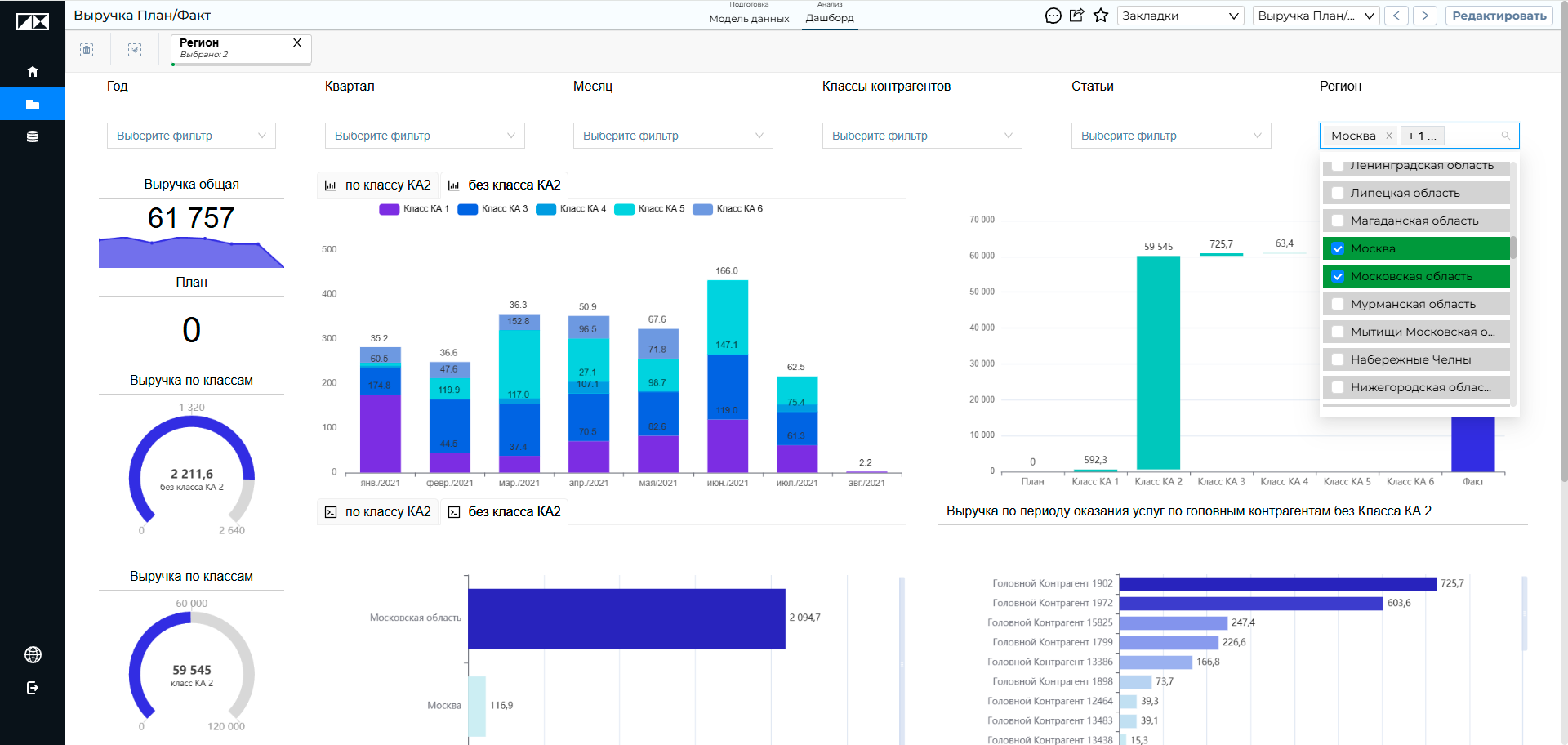1568x745 pixels.
Task: Open the home icon in sidebar
Action: point(33,72)
